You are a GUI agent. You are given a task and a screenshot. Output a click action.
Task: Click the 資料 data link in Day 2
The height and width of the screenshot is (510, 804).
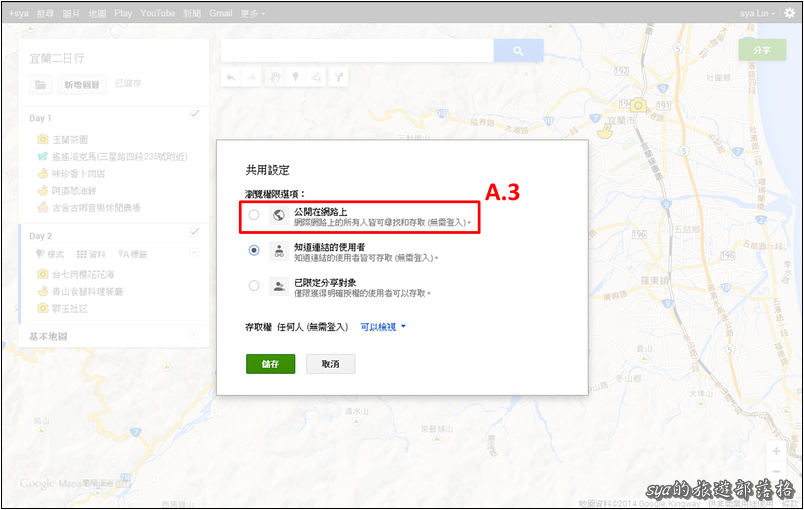pyautogui.click(x=91, y=254)
